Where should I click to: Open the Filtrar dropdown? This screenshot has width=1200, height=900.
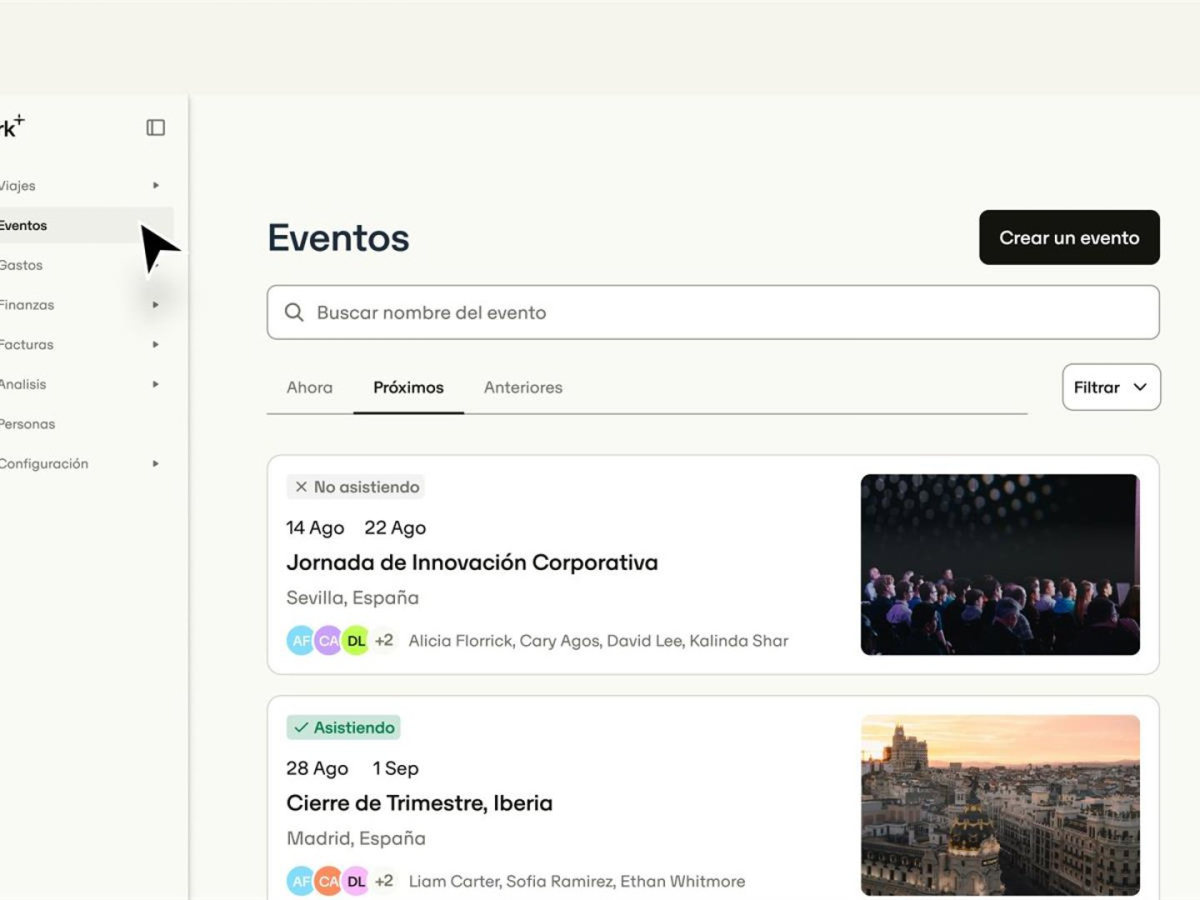tap(1111, 387)
